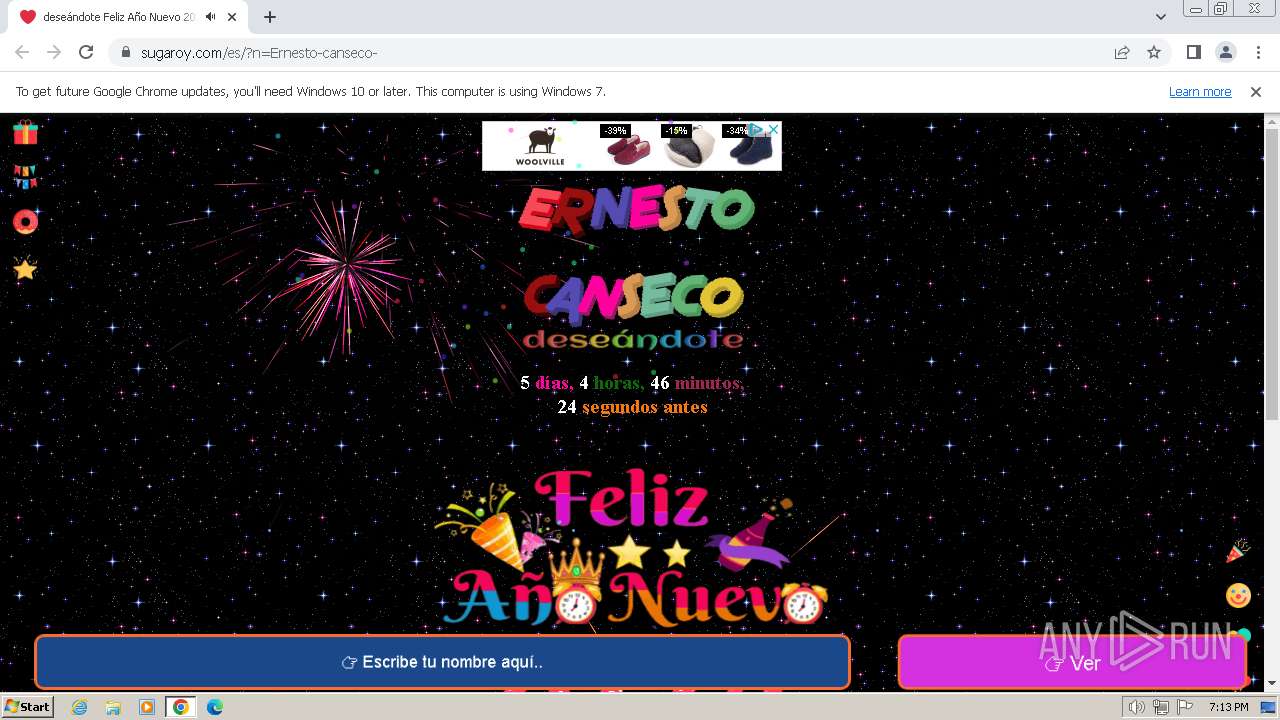Screen dimensions: 1280x720
Task: Open Windows Explorer folder in taskbar
Action: point(113,707)
